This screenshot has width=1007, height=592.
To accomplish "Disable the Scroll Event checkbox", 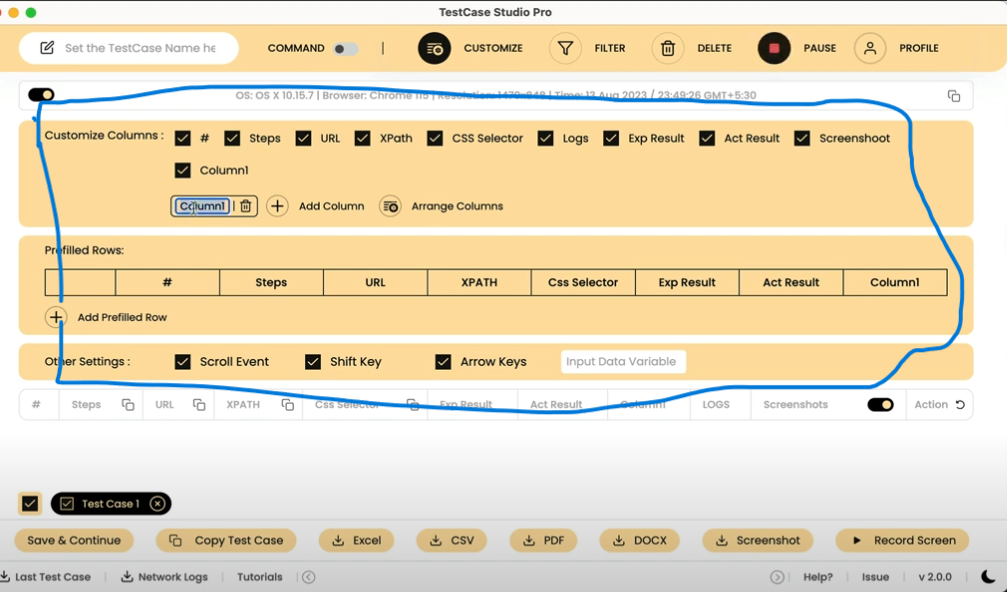I will coord(183,361).
